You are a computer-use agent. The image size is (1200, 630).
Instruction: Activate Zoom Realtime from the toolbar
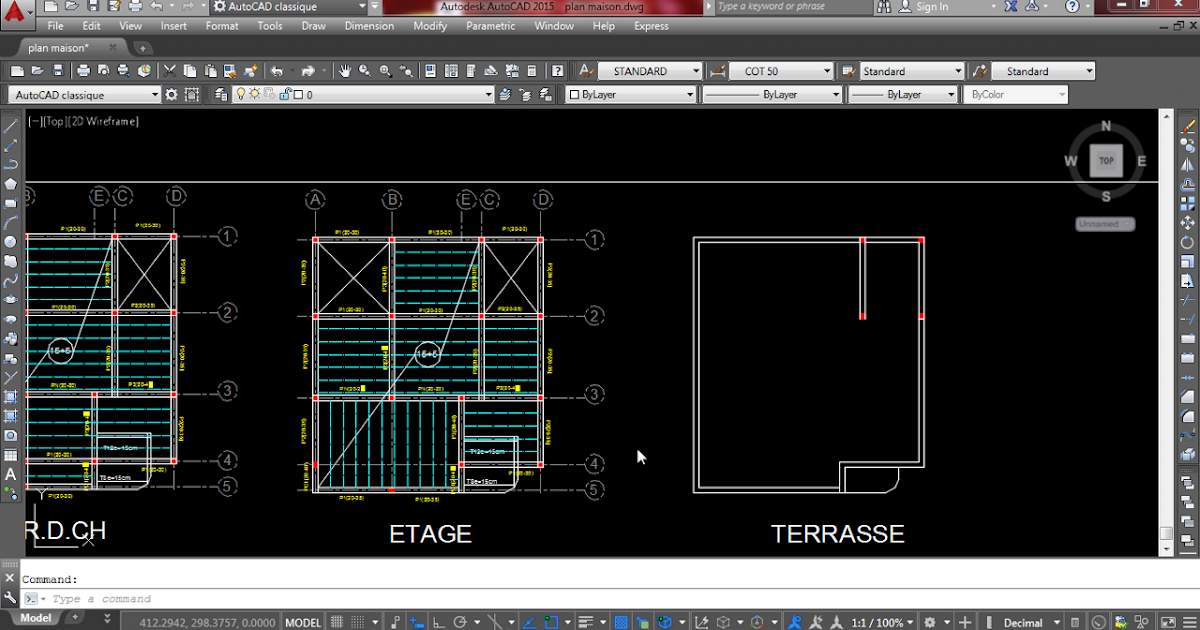363,70
